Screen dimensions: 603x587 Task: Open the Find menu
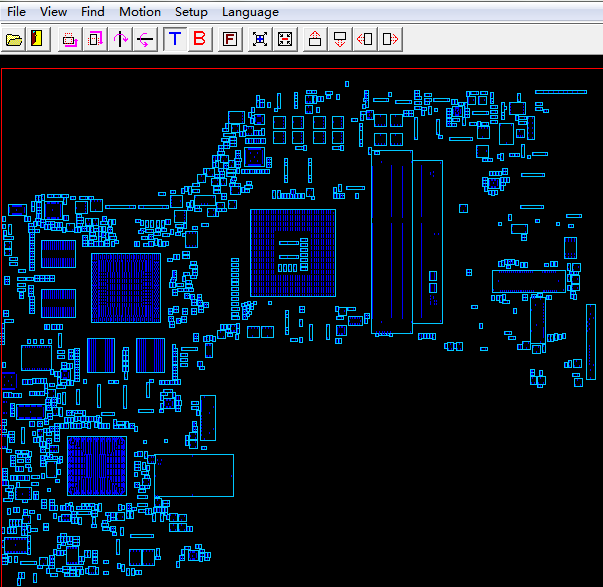(x=93, y=12)
